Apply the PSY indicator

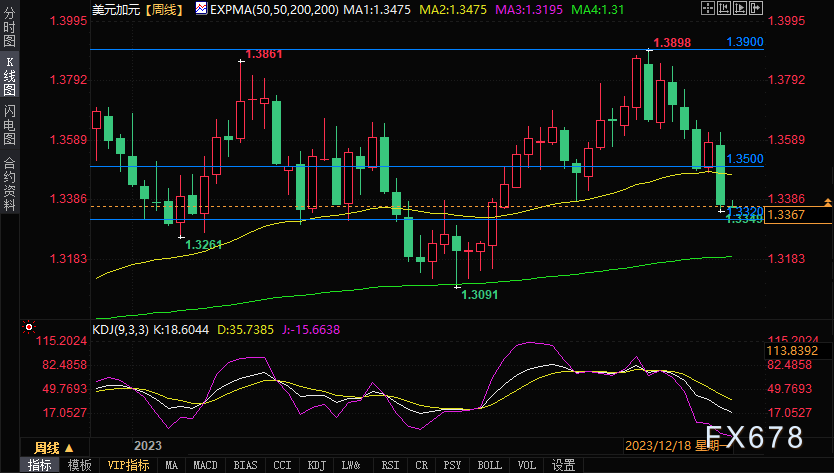click(x=452, y=465)
